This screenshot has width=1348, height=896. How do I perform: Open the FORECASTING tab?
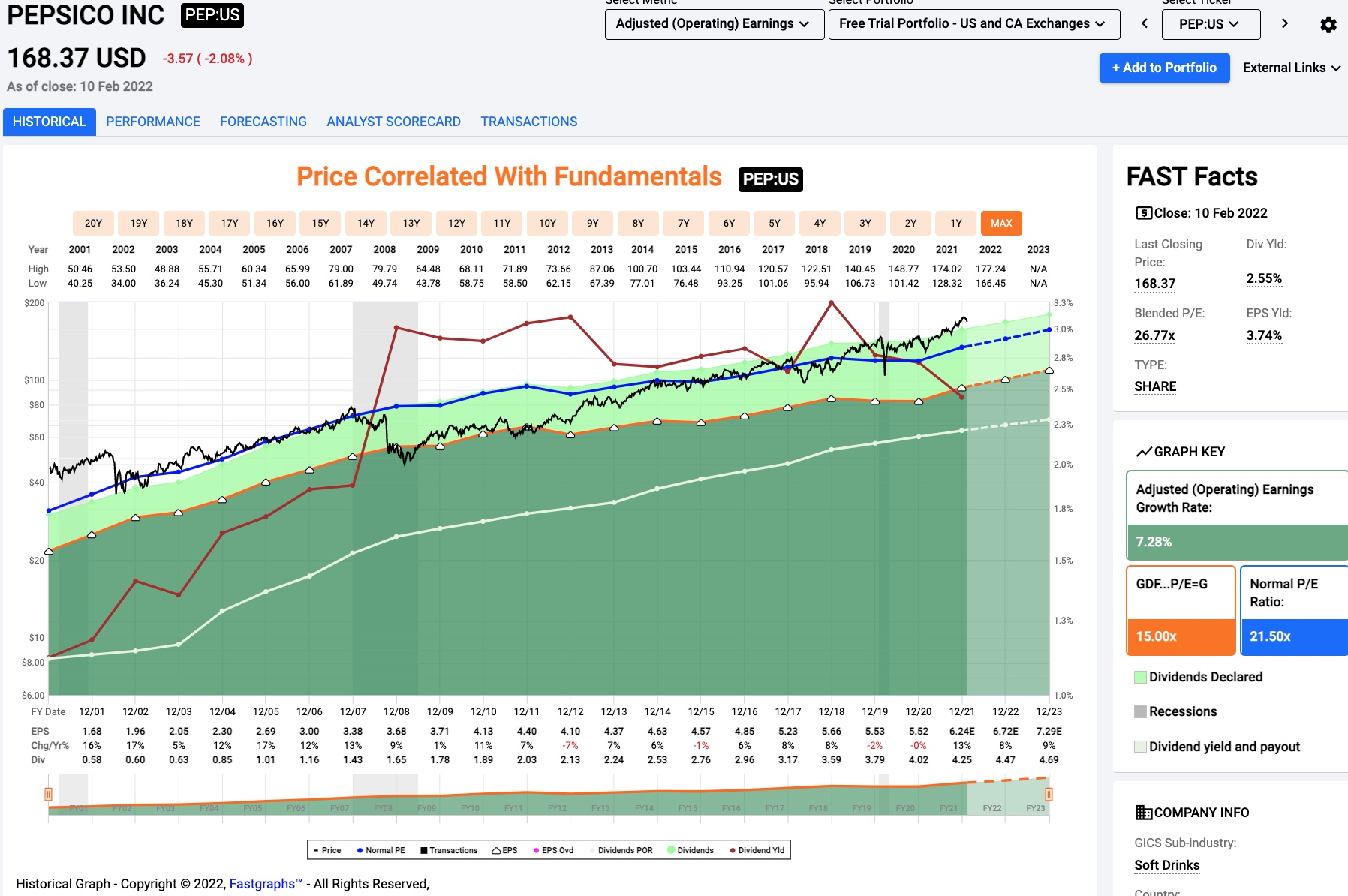tap(263, 122)
